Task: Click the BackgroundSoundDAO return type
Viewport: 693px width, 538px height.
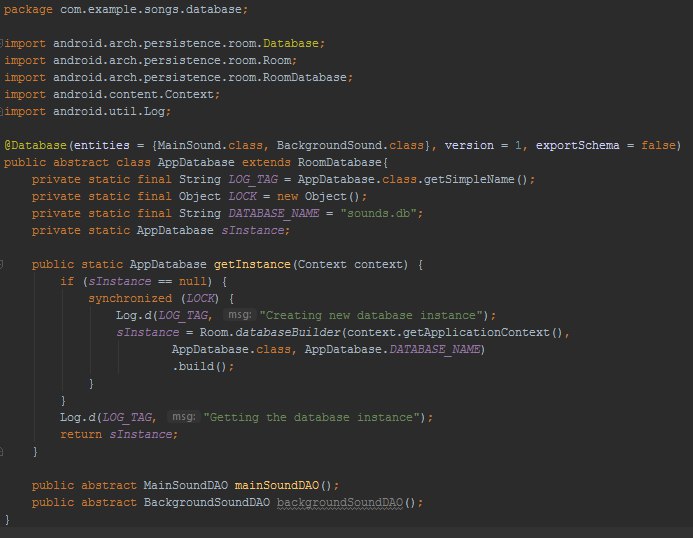Action: (207, 502)
